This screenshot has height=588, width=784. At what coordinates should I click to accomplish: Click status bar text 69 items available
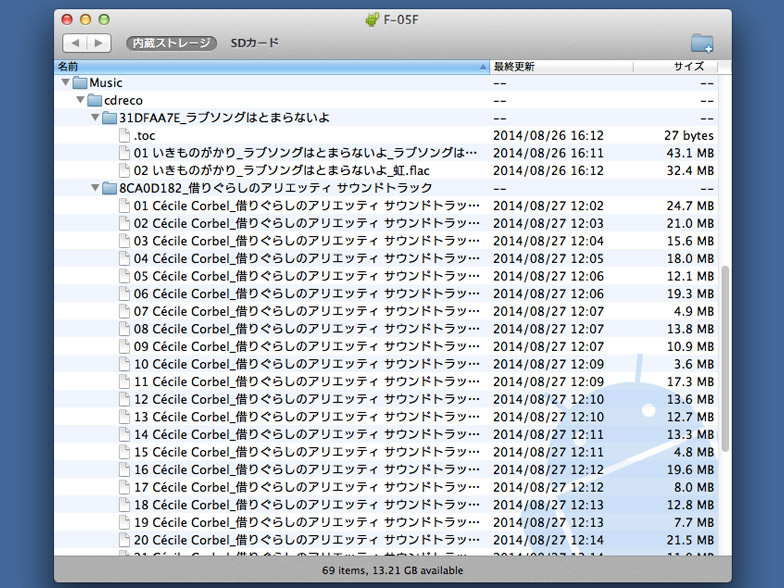tap(392, 570)
